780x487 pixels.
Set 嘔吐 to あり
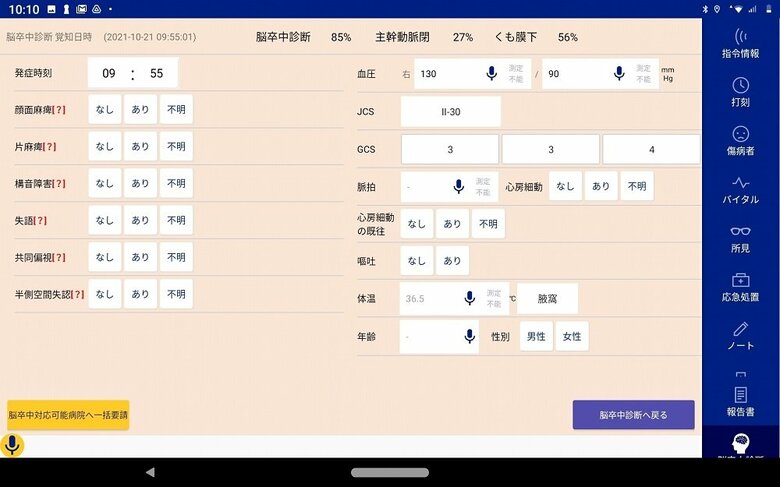tap(452, 261)
